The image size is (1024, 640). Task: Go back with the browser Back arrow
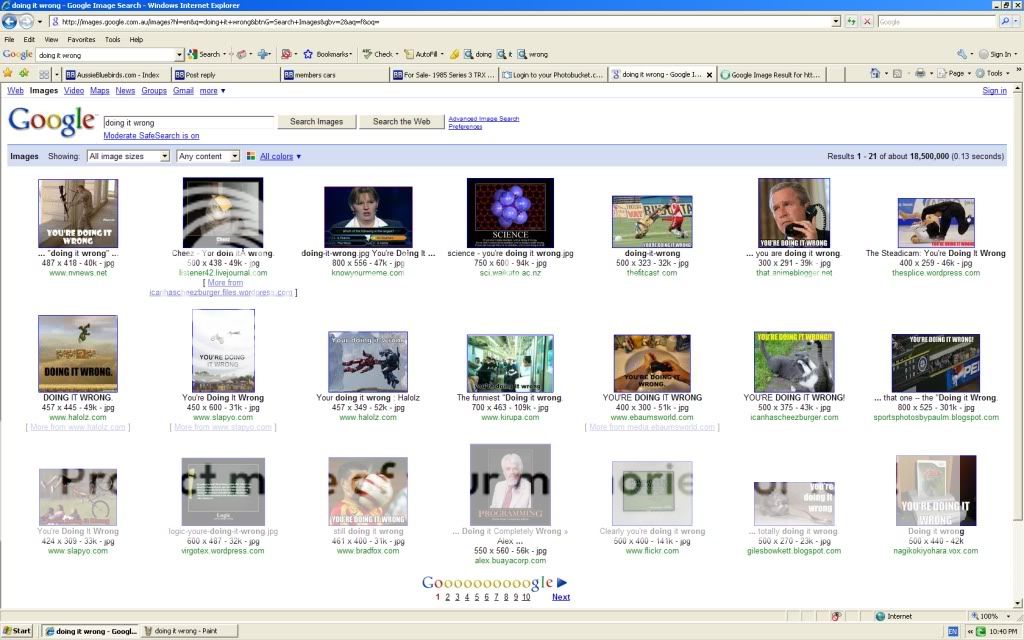coord(9,22)
